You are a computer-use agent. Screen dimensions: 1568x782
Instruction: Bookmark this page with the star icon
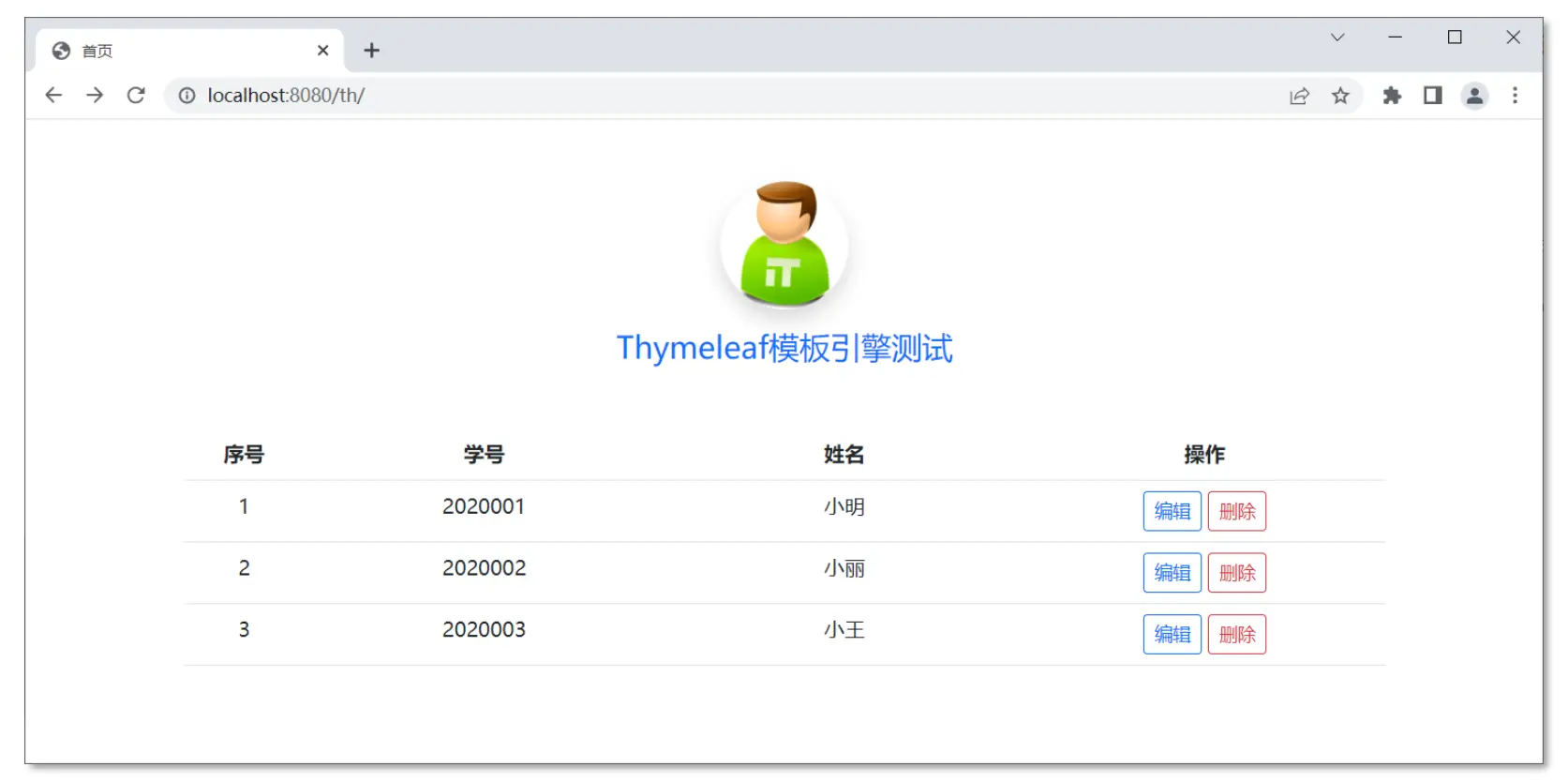1340,96
